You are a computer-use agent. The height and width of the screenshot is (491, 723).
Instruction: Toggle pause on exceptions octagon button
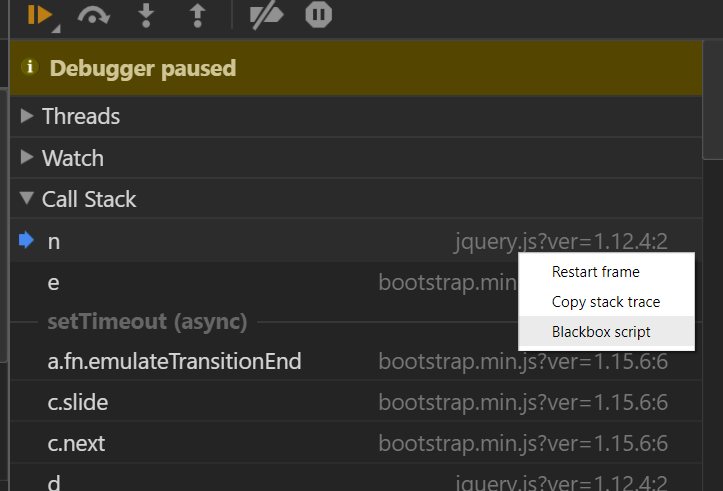click(319, 14)
